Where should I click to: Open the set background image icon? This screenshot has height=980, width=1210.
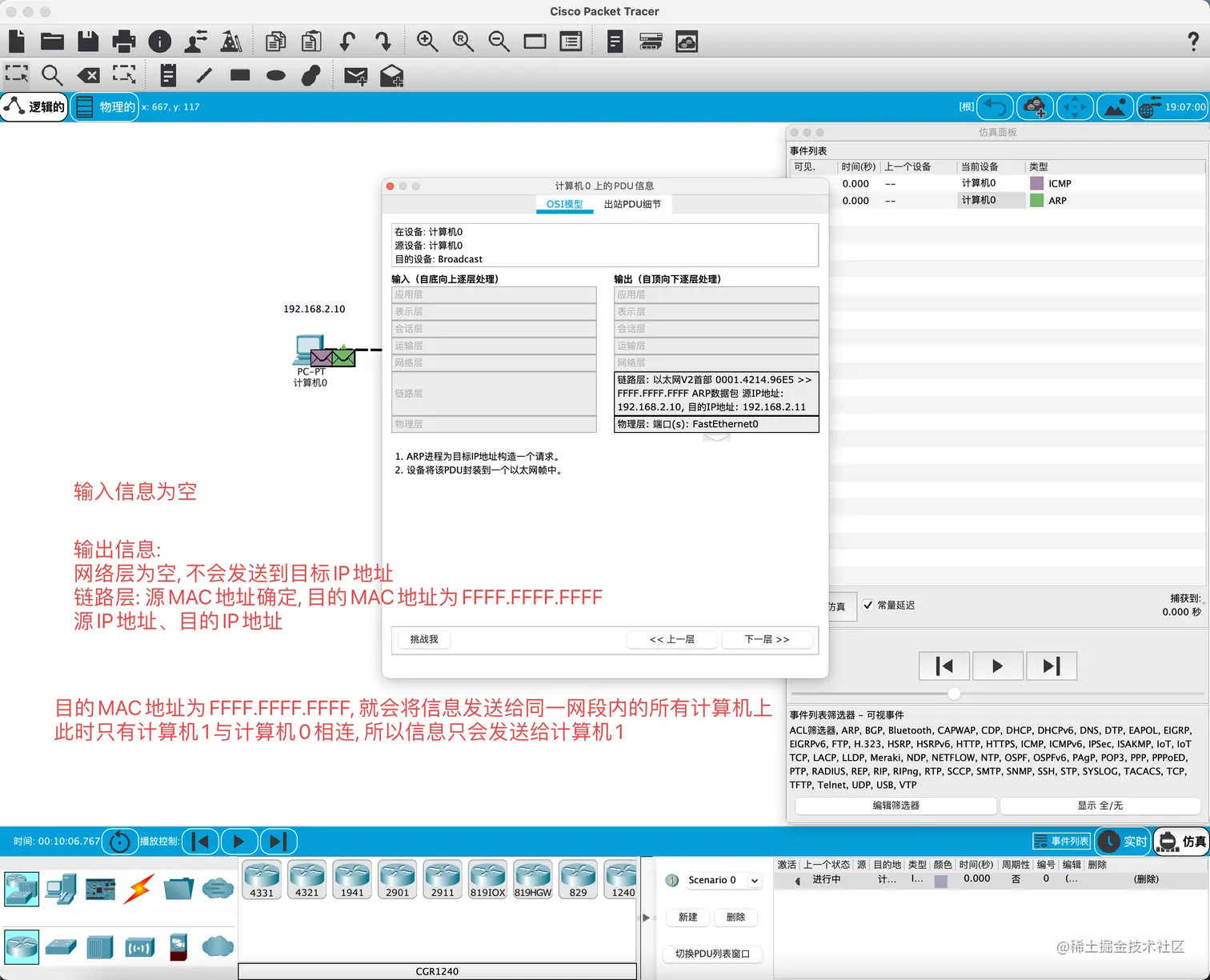(x=1115, y=106)
